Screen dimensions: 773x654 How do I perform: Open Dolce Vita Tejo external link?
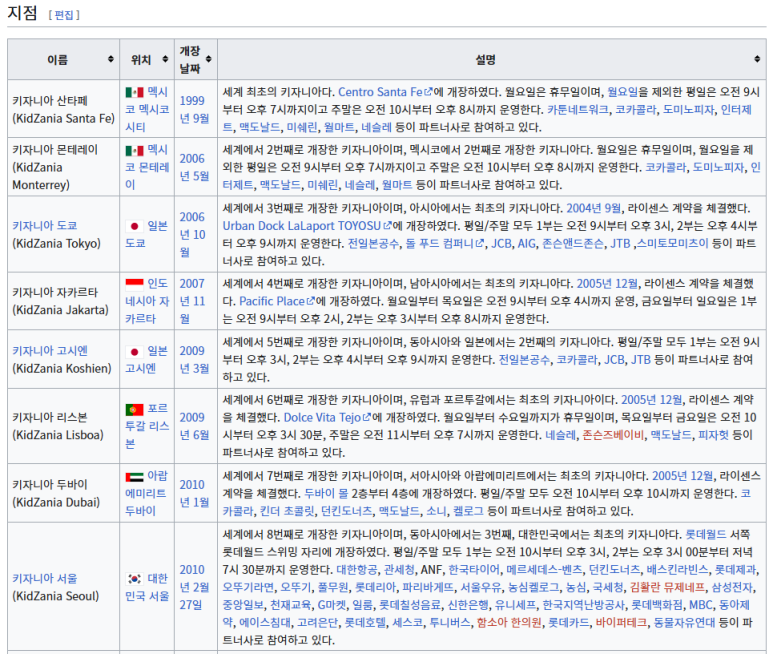(x=327, y=417)
